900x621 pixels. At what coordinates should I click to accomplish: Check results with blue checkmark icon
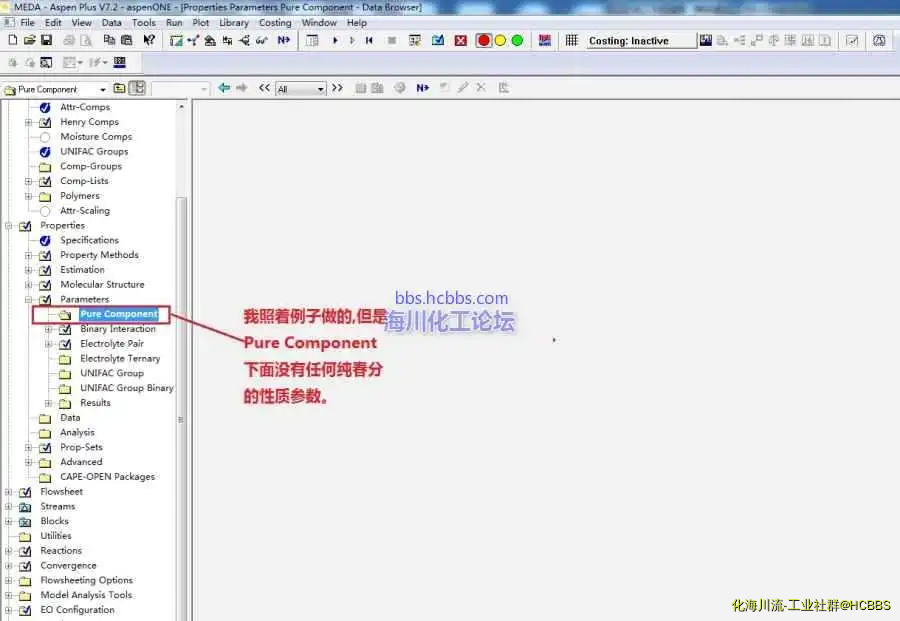pyautogui.click(x=437, y=40)
